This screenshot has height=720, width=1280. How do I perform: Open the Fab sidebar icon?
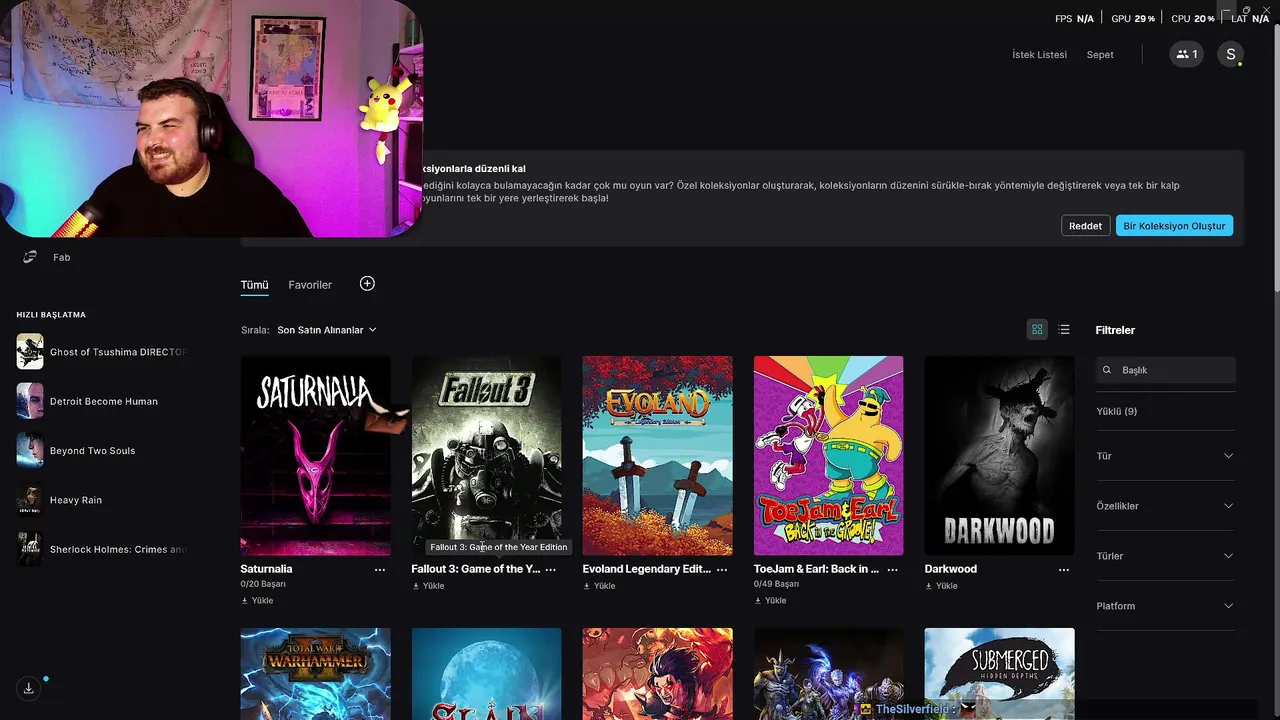30,257
